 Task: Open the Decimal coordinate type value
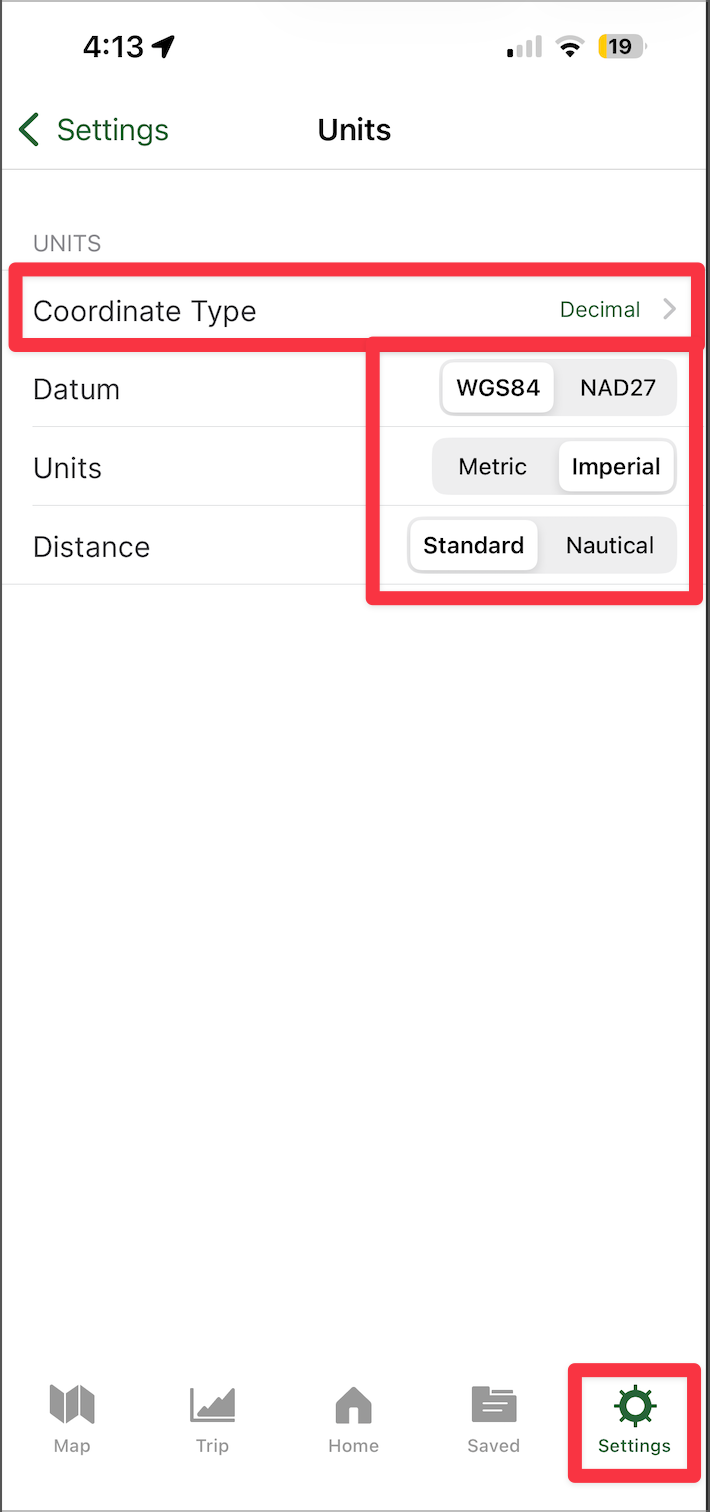coord(600,310)
